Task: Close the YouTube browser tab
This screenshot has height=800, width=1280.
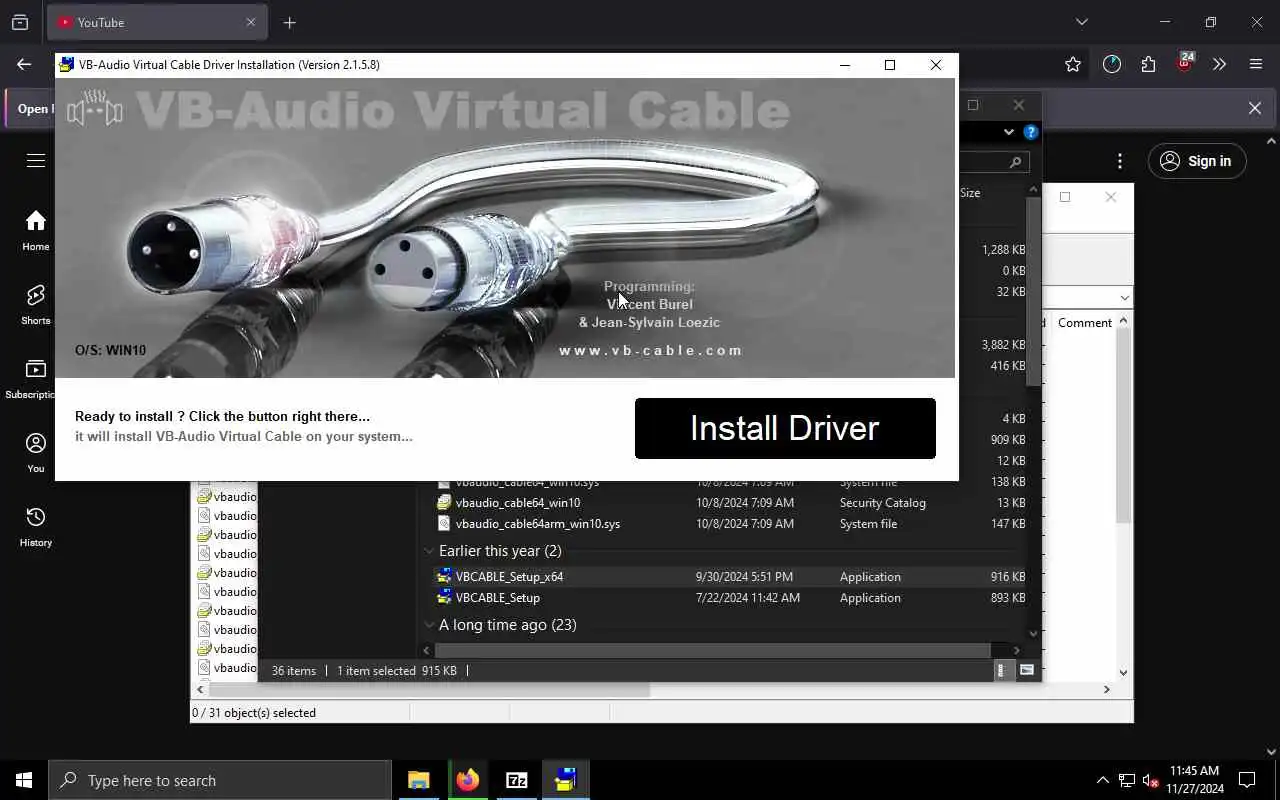Action: (x=251, y=22)
